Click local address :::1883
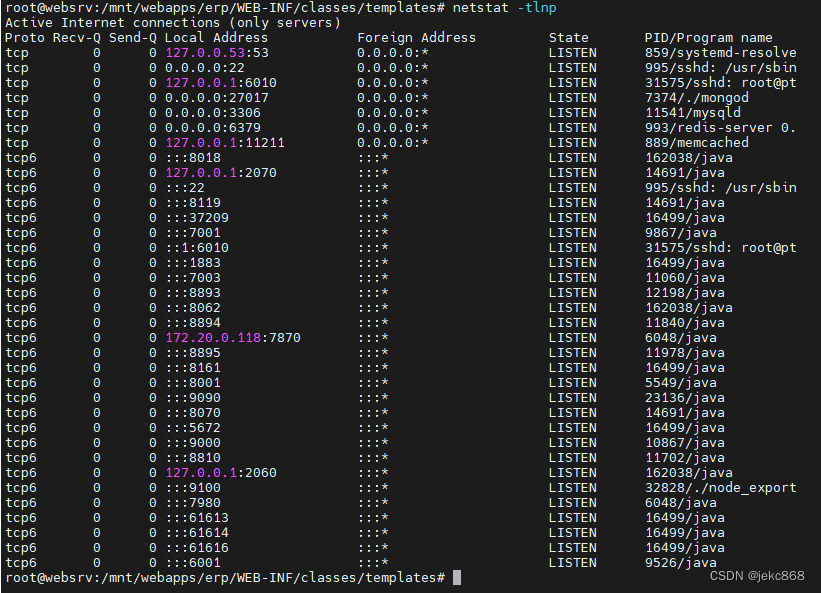This screenshot has height=593, width=821. click(193, 263)
